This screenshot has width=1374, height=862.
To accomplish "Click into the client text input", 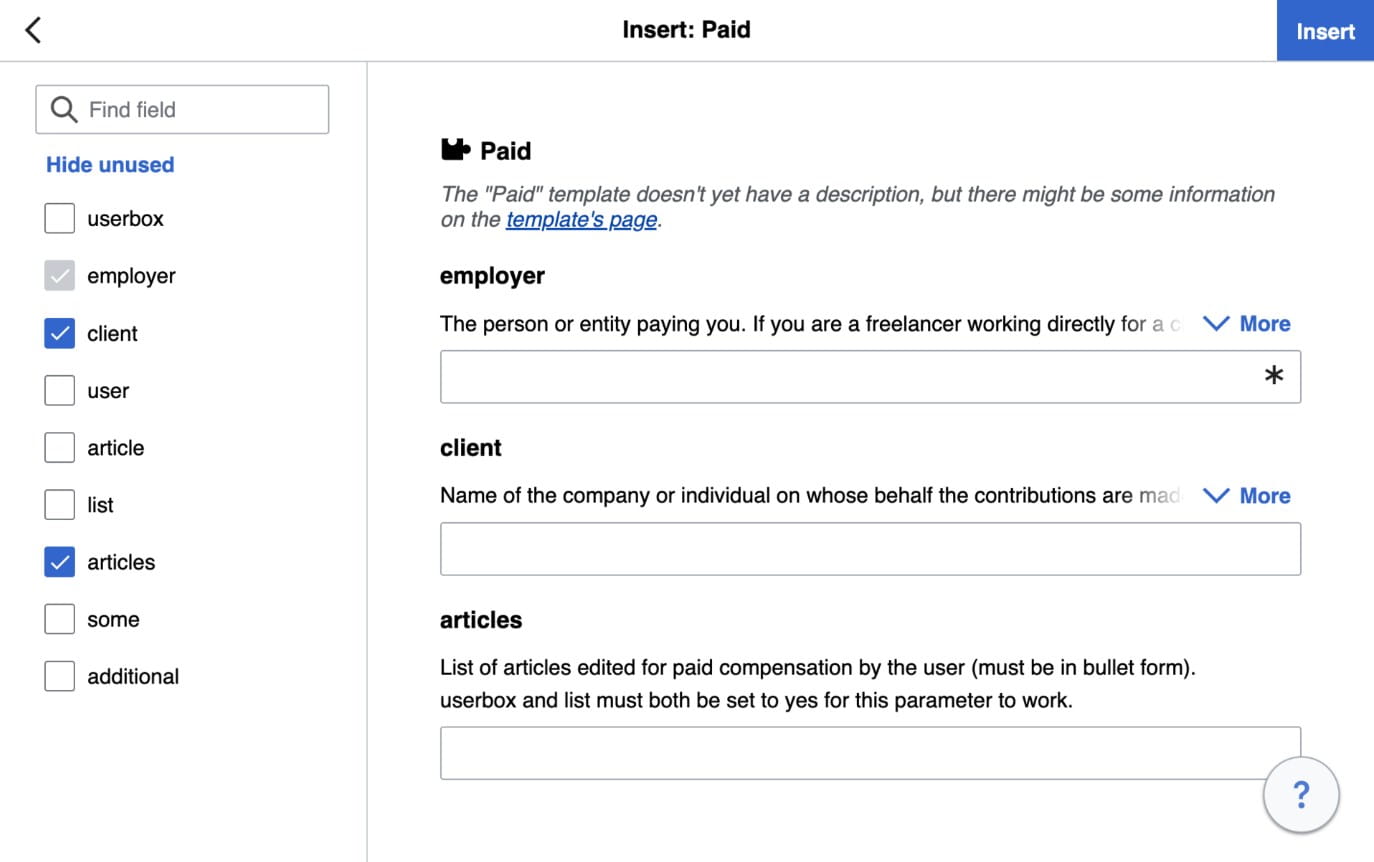I will pos(870,549).
